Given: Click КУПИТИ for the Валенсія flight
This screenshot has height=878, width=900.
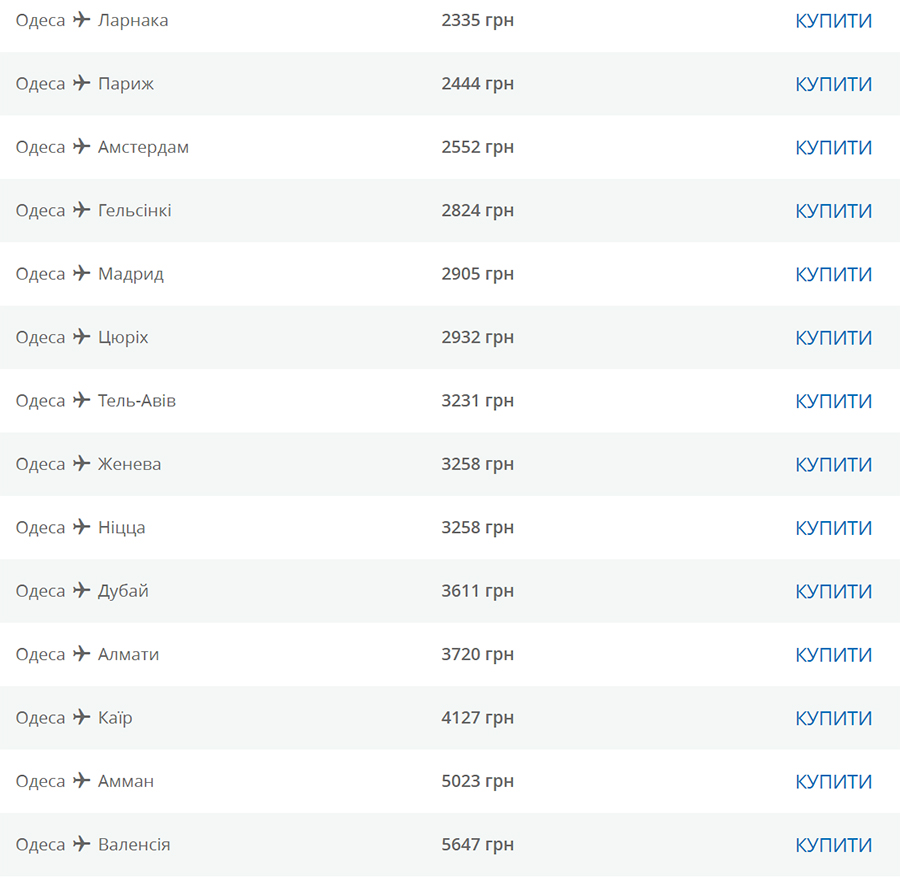Looking at the screenshot, I should point(833,845).
